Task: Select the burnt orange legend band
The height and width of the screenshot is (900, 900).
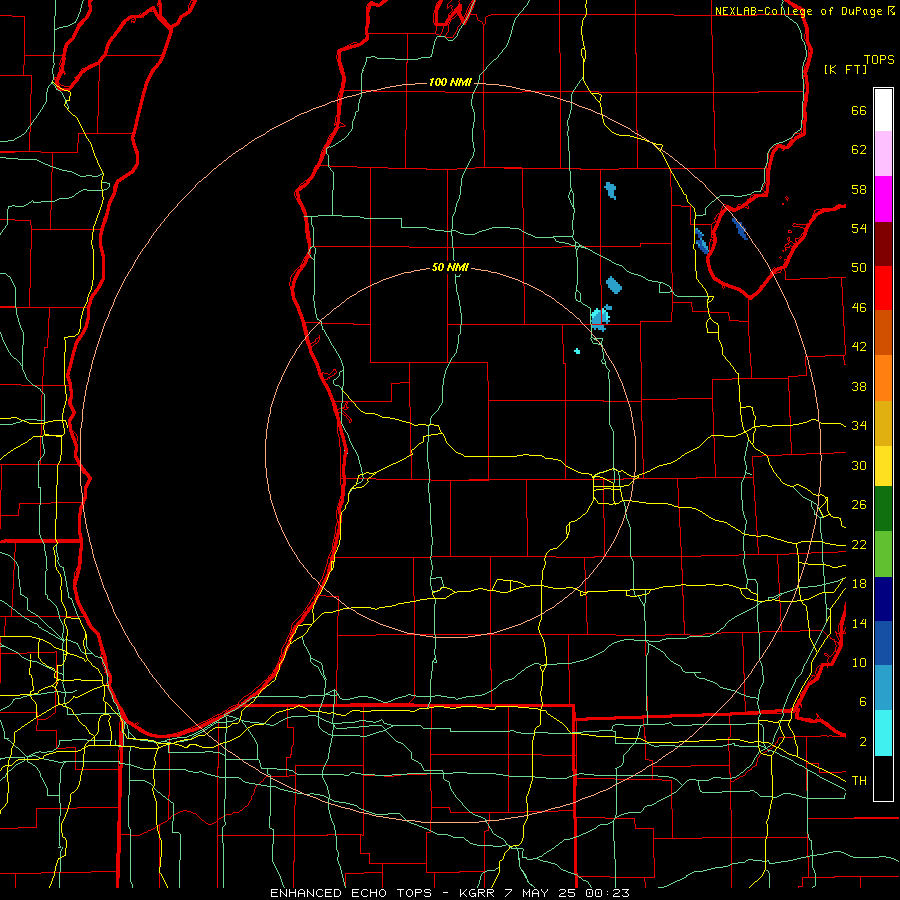Action: coord(883,333)
